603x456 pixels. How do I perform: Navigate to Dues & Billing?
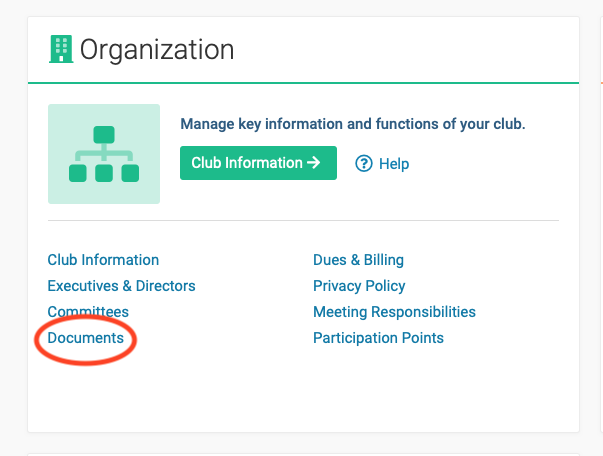358,260
